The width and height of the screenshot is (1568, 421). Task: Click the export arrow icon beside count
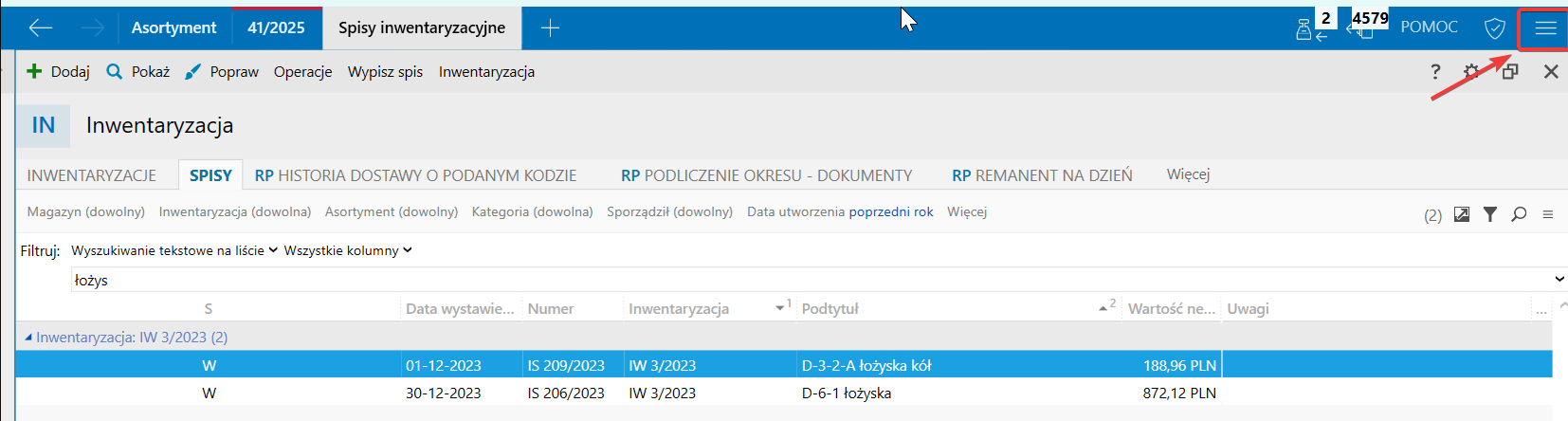click(x=1462, y=214)
